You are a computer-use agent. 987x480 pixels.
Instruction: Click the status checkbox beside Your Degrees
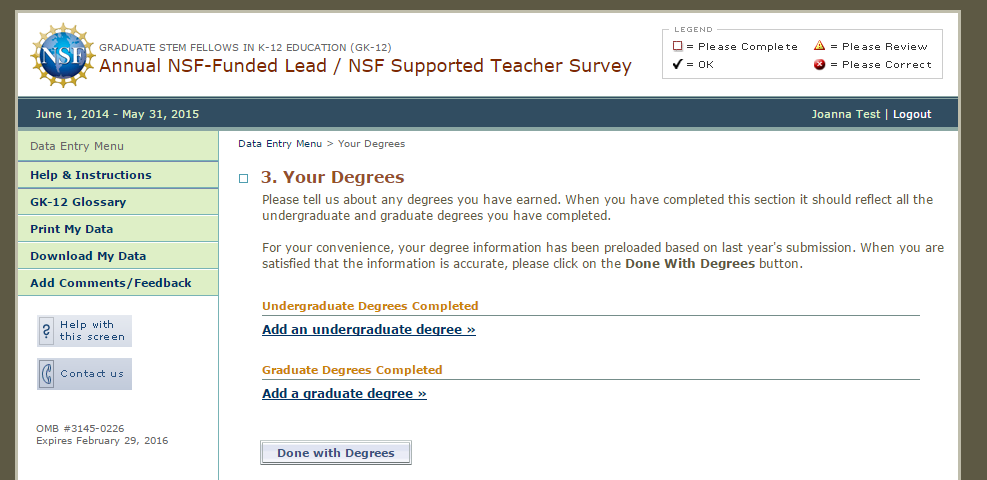point(243,179)
